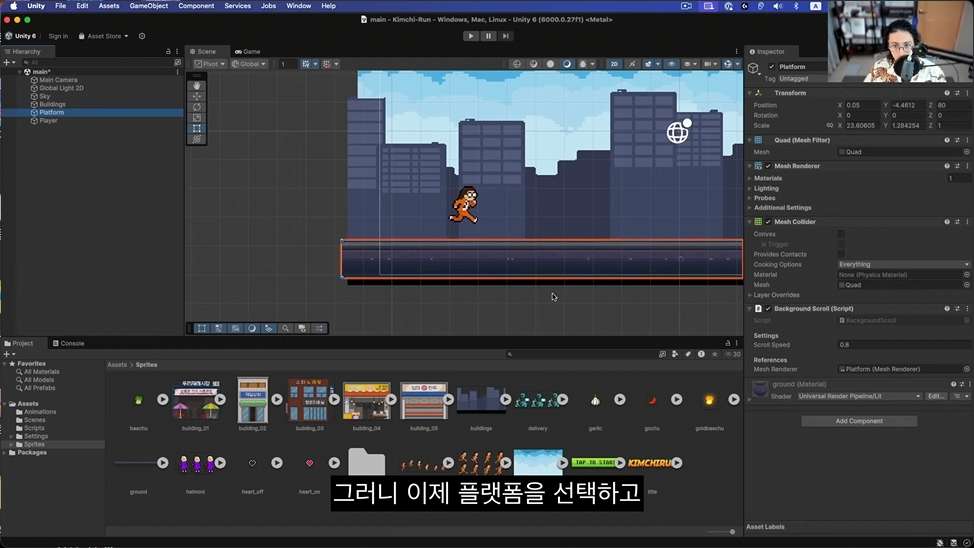Click the Step frame button
The image size is (974, 548).
(x=506, y=36)
